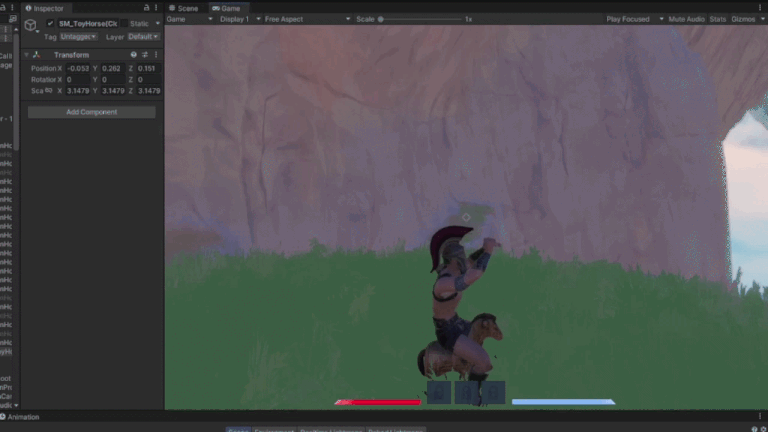Image resolution: width=768 pixels, height=432 pixels.
Task: Select the Game tab
Action: [x=226, y=8]
